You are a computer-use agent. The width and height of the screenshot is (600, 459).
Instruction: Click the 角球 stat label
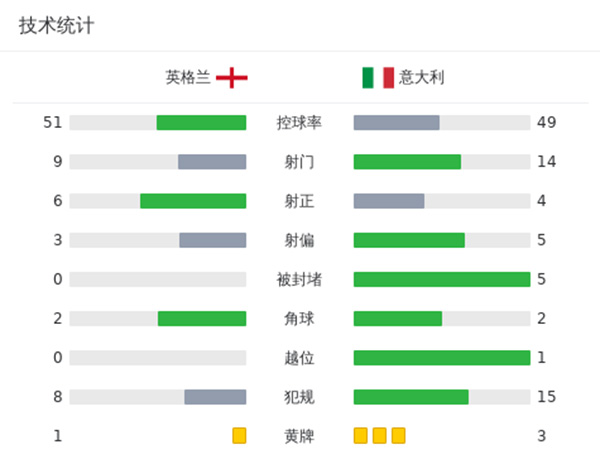299,319
